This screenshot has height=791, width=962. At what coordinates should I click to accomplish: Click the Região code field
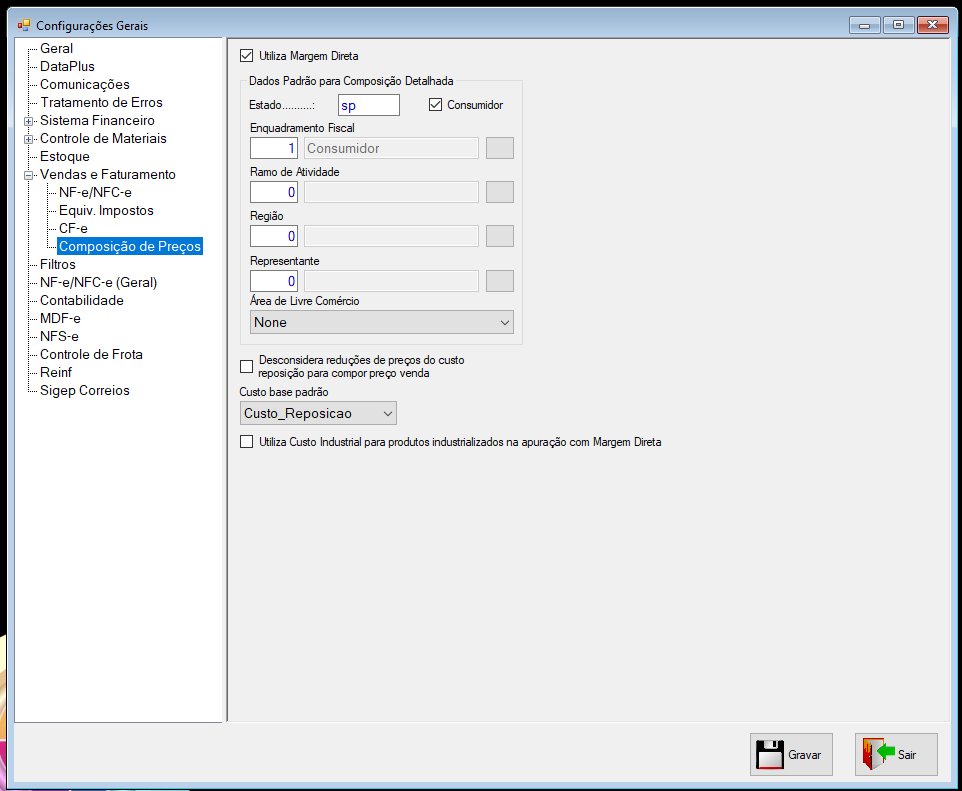tap(274, 236)
